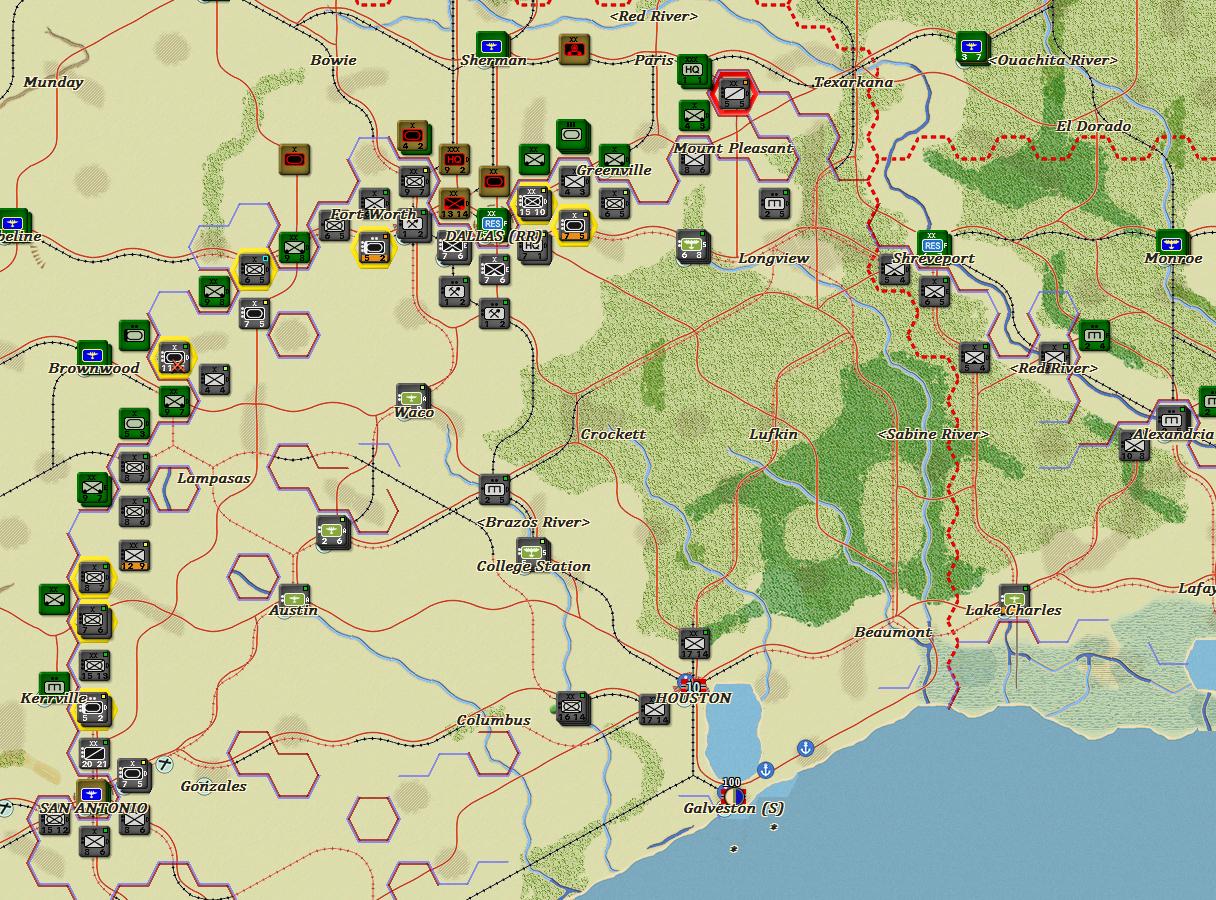
Task: Click the HOUSTON city label
Action: click(693, 698)
